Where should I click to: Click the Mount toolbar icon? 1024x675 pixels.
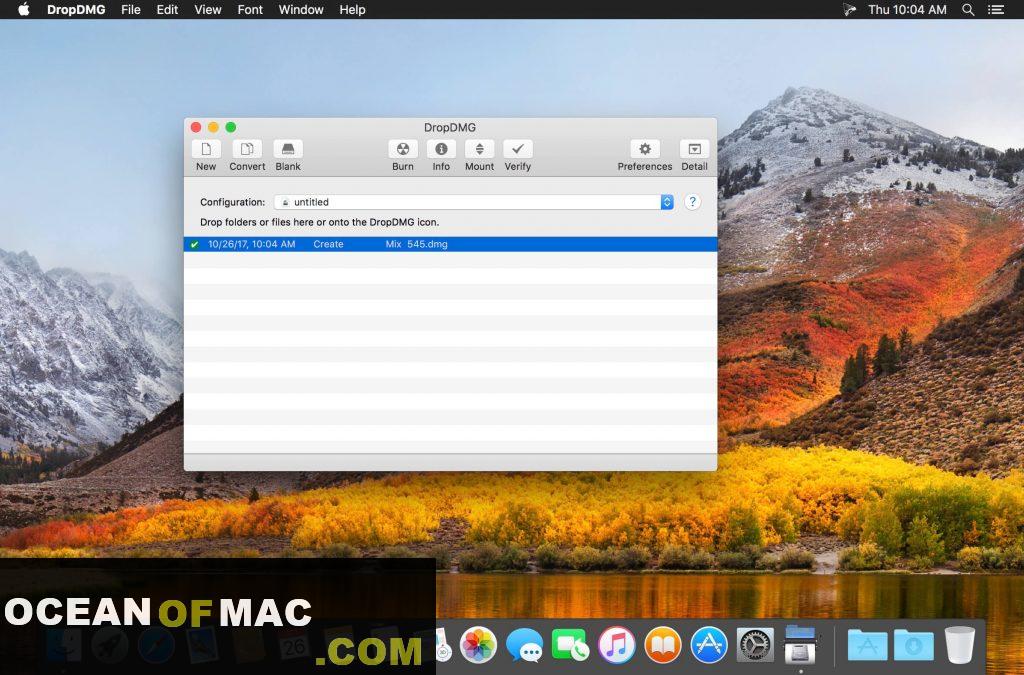pyautogui.click(x=479, y=149)
